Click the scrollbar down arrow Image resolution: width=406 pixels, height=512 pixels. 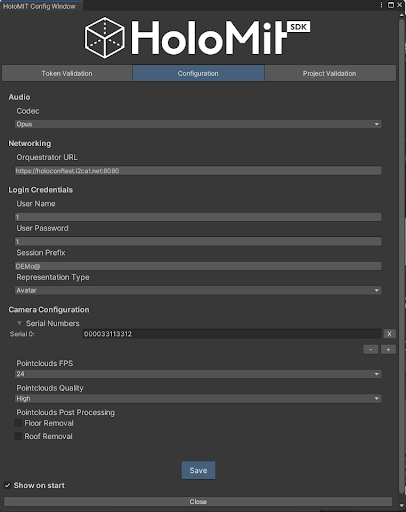(x=402, y=507)
